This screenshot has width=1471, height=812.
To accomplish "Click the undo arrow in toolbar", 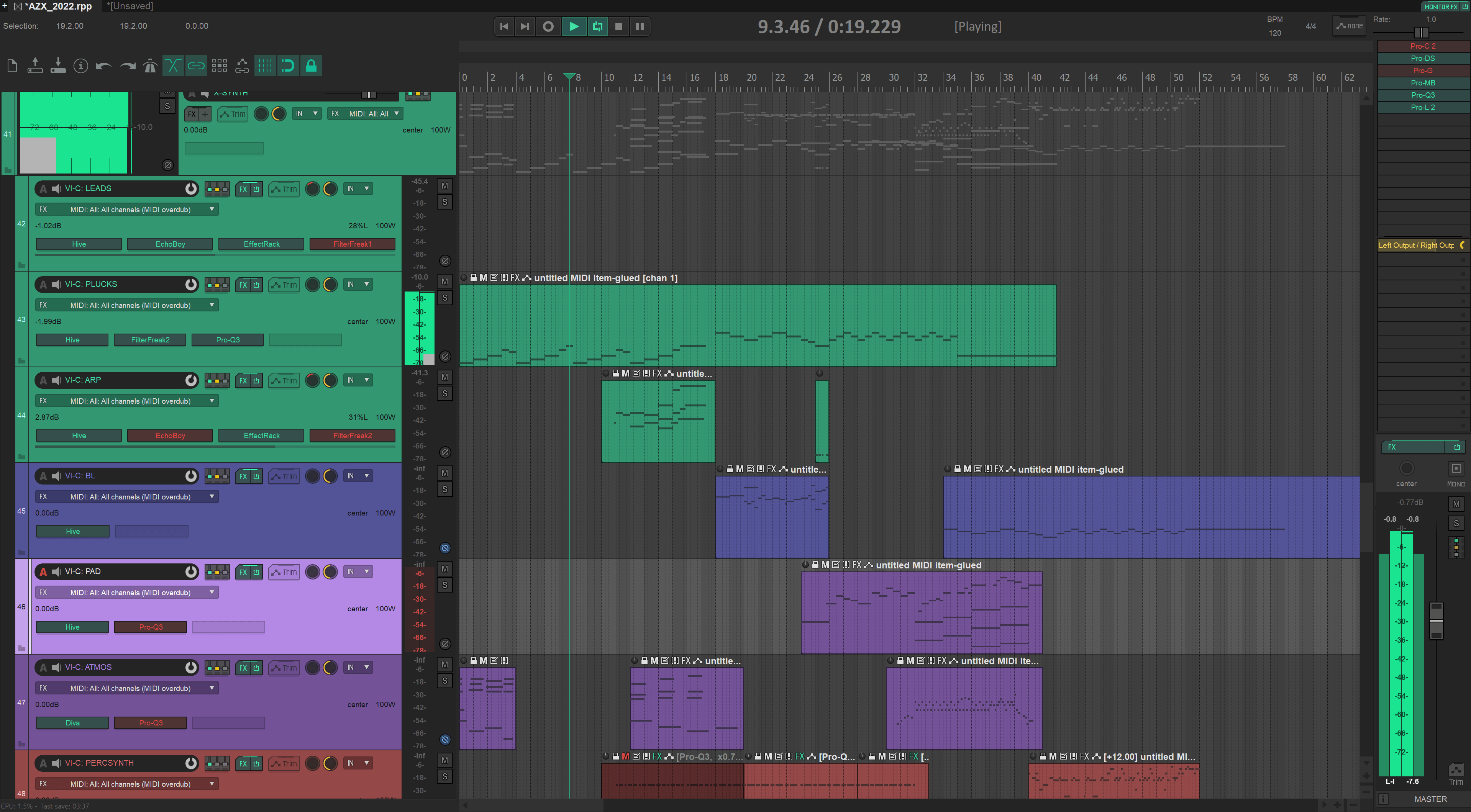I will point(103,66).
